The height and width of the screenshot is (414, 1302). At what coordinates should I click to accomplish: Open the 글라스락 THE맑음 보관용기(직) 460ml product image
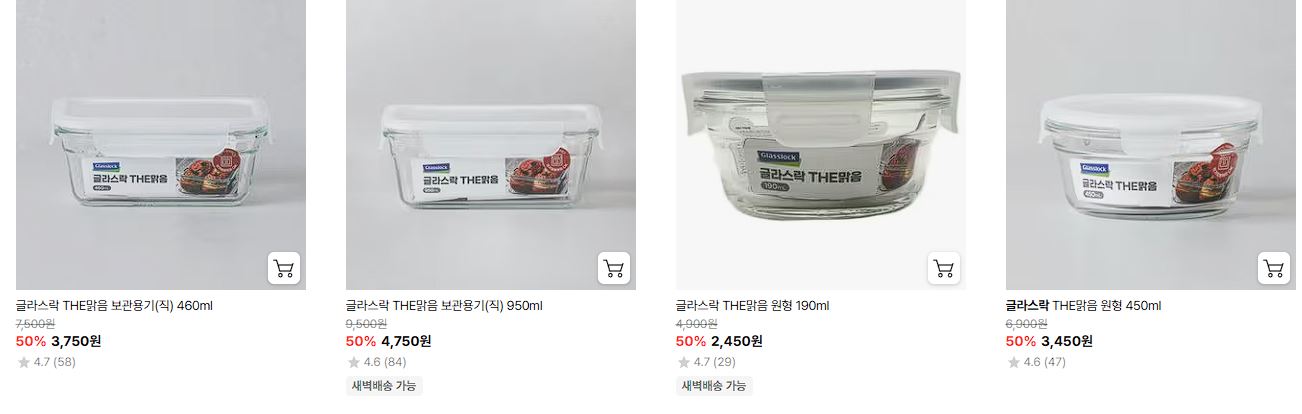pos(161,145)
